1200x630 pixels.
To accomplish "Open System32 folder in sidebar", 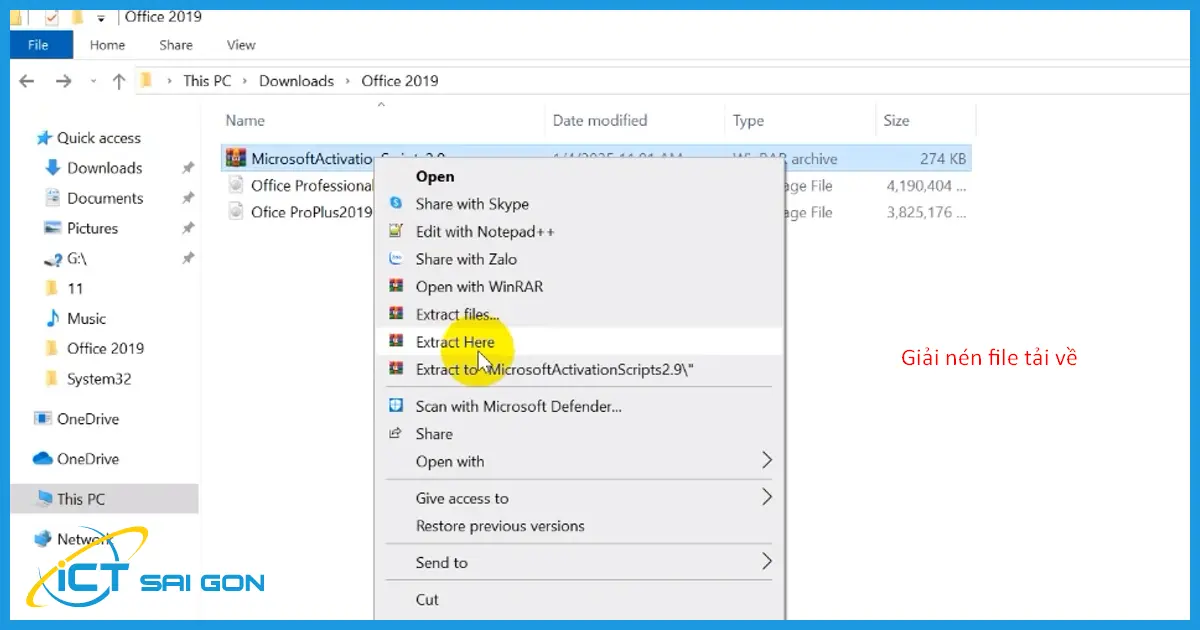I will pos(99,379).
